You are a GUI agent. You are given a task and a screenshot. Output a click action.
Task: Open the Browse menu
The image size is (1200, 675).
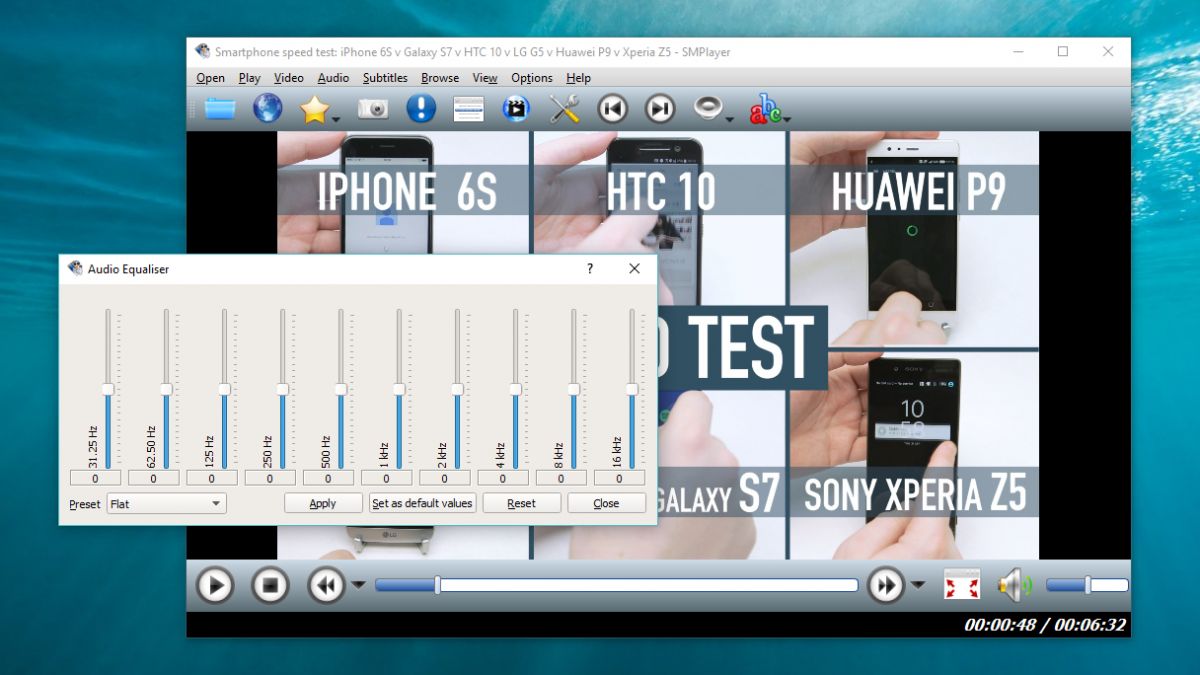pyautogui.click(x=440, y=78)
